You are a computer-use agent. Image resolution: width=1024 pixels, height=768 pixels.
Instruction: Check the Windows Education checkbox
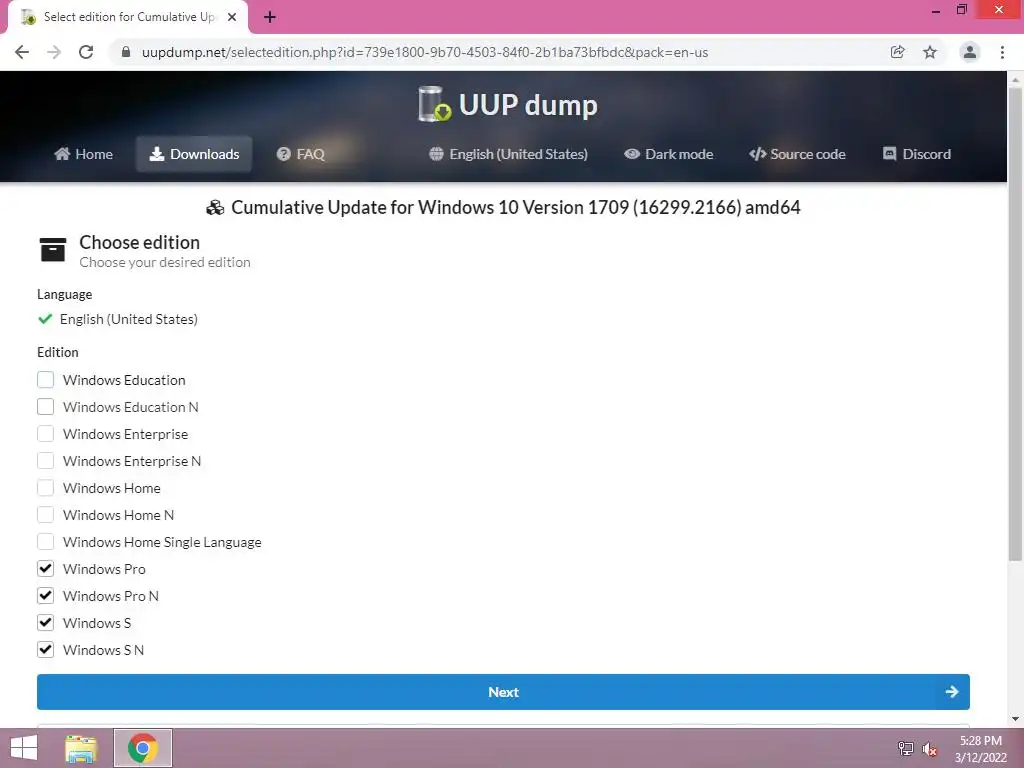(46, 379)
